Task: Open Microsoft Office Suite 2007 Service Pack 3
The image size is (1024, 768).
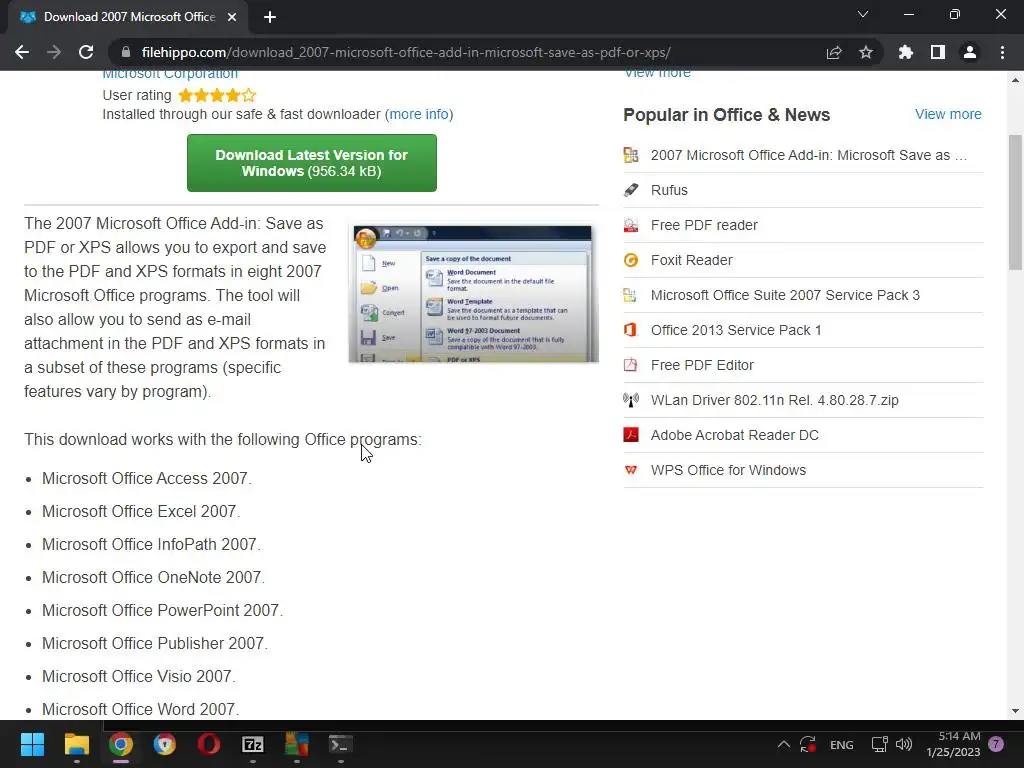Action: [x=785, y=295]
